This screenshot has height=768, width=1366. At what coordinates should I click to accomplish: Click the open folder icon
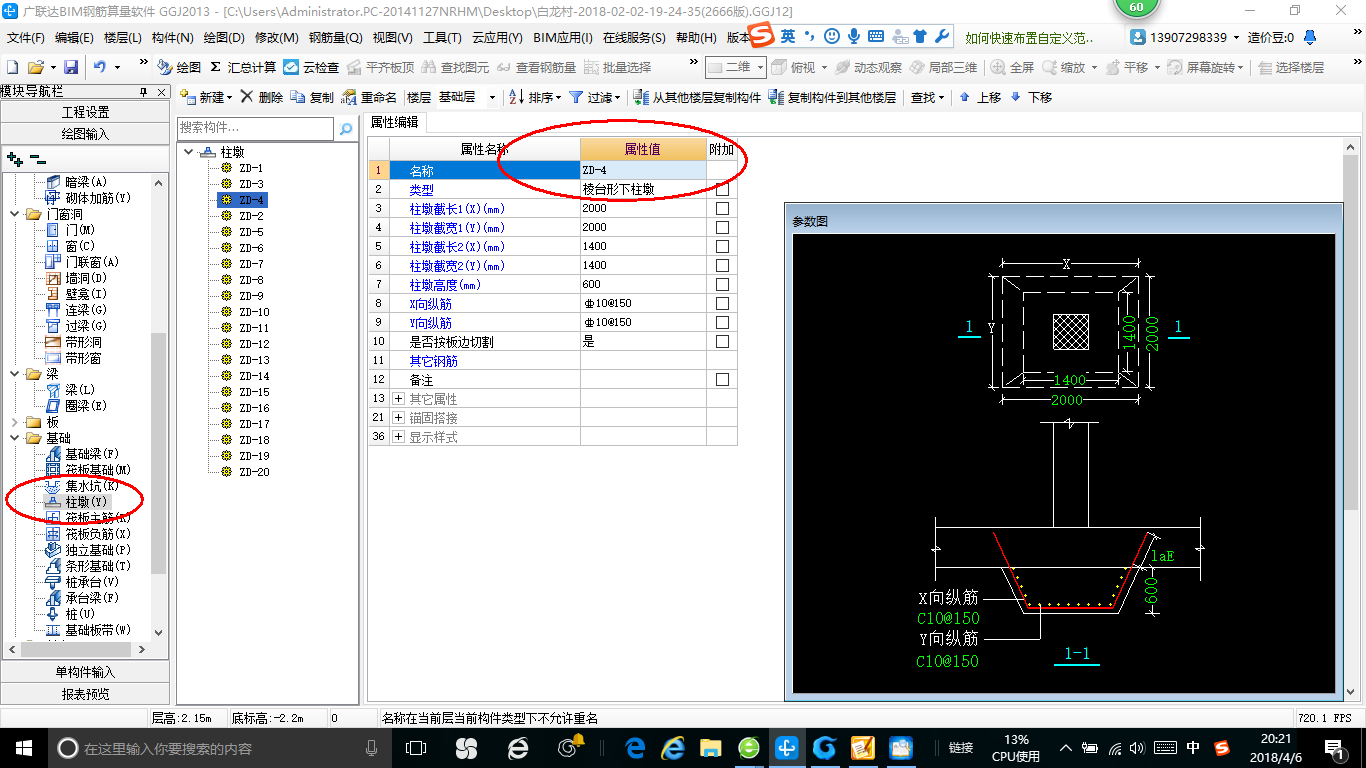35,67
